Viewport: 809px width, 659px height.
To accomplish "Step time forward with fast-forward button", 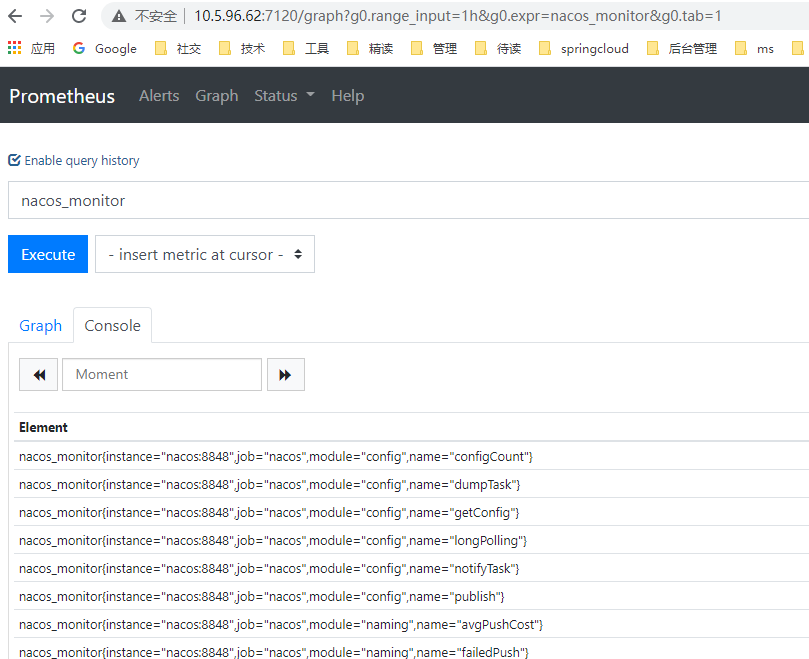I will pyautogui.click(x=286, y=375).
